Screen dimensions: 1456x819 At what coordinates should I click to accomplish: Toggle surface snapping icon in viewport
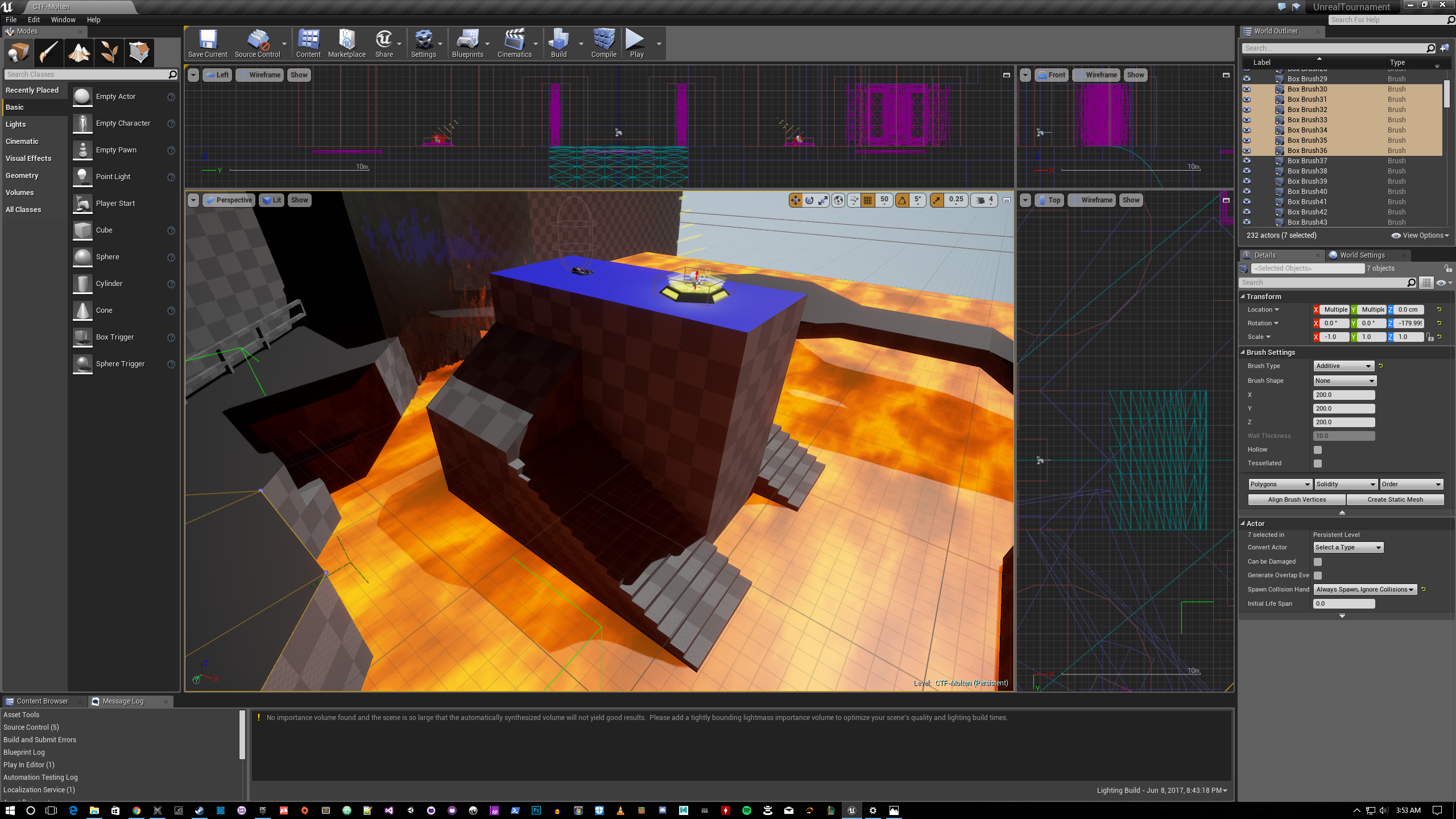(854, 200)
